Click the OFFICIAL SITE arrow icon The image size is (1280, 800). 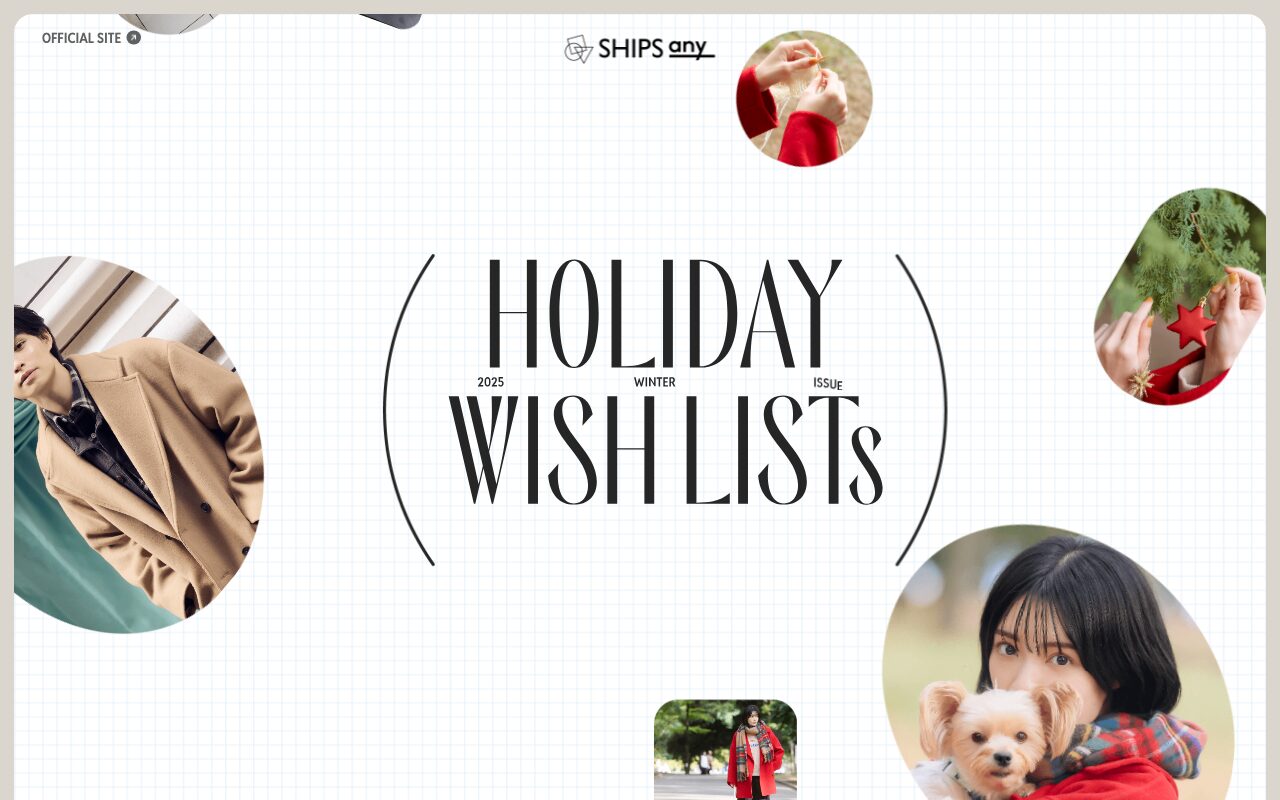134,38
